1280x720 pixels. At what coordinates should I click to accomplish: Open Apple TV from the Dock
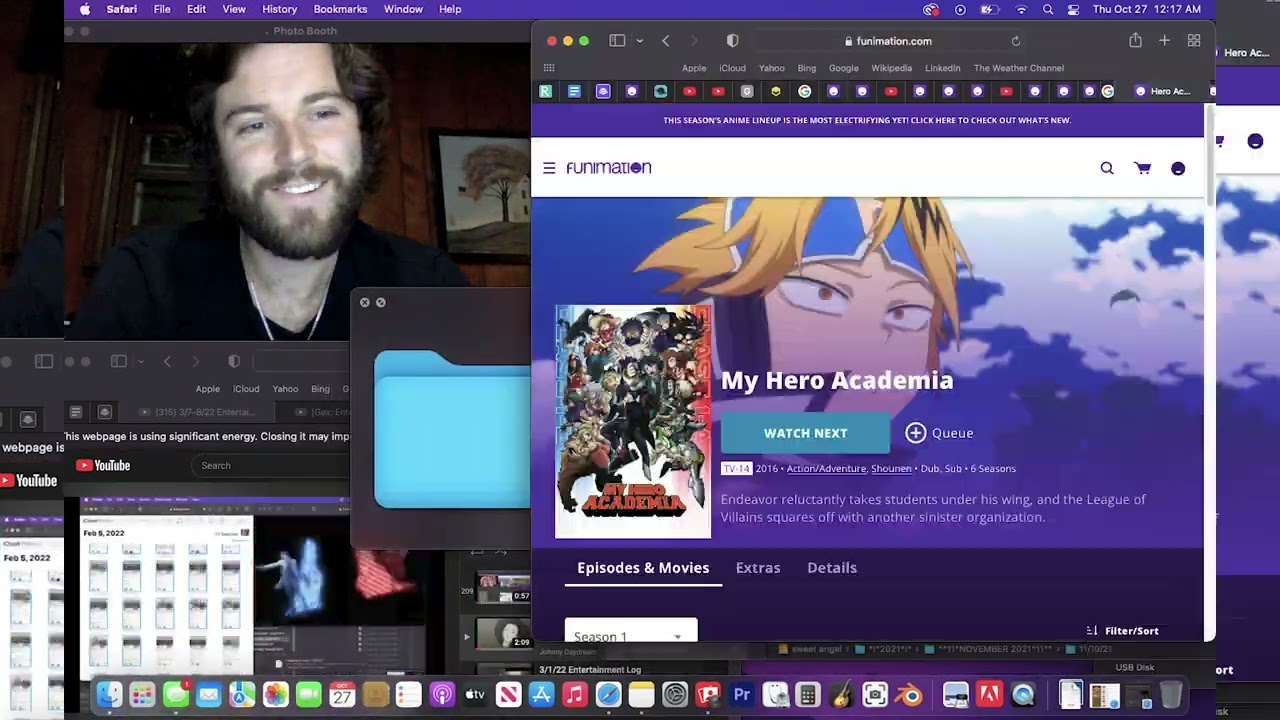475,694
